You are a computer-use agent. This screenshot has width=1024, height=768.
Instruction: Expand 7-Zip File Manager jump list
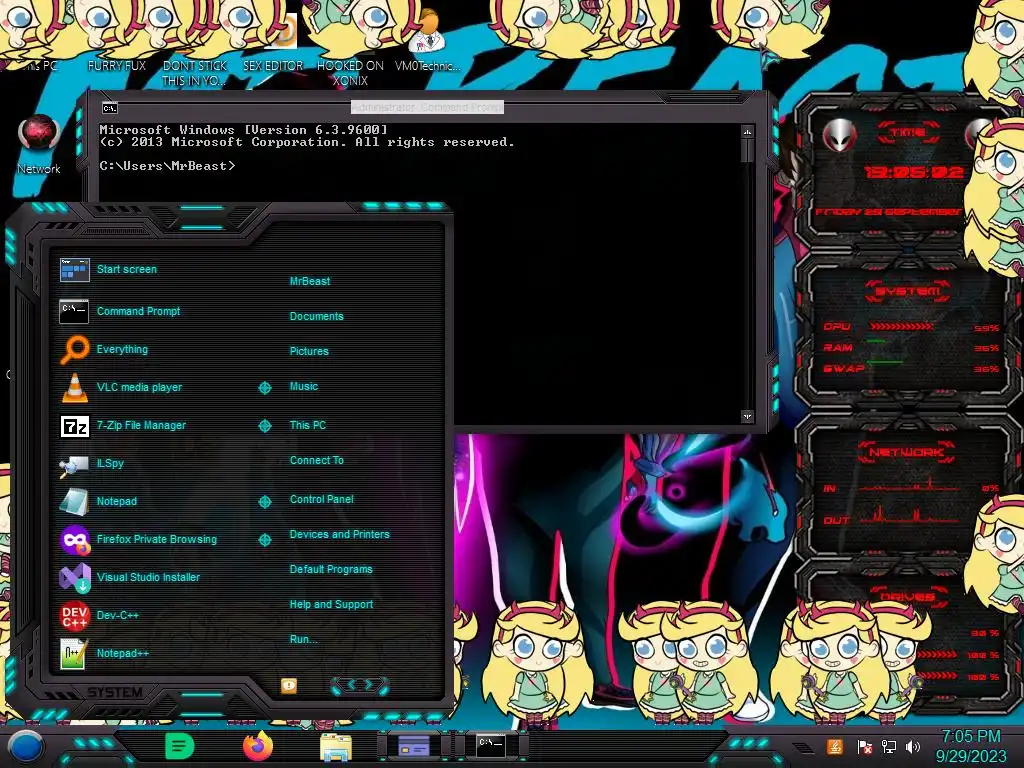coord(264,426)
